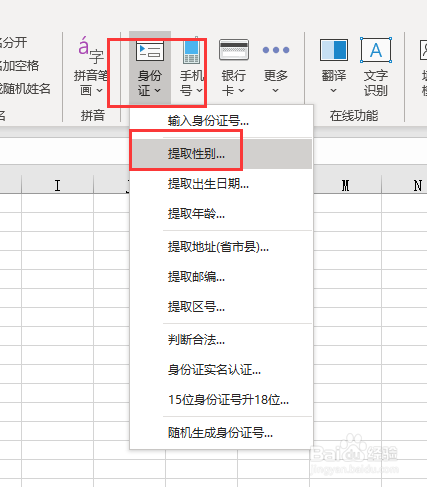Select 提取邮编... menu item
The height and width of the screenshot is (487, 427).
[x=221, y=277]
